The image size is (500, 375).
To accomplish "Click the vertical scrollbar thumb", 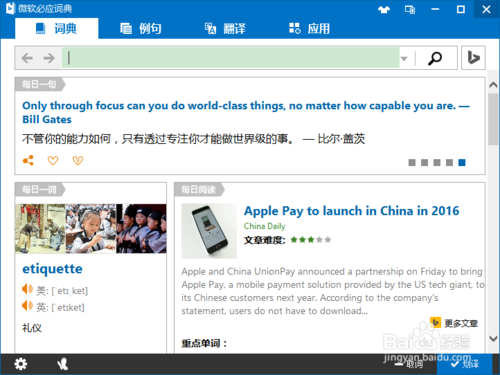I will [493, 119].
